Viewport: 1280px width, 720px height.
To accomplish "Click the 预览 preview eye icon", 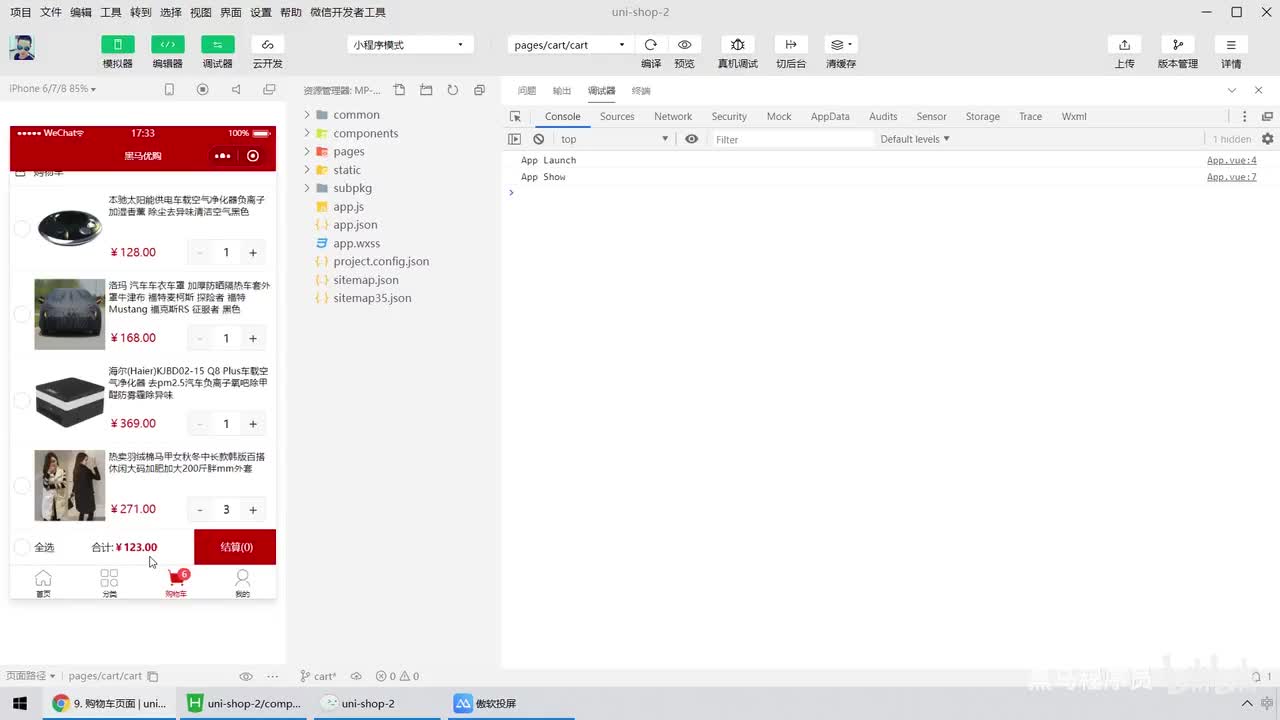I will pyautogui.click(x=684, y=45).
